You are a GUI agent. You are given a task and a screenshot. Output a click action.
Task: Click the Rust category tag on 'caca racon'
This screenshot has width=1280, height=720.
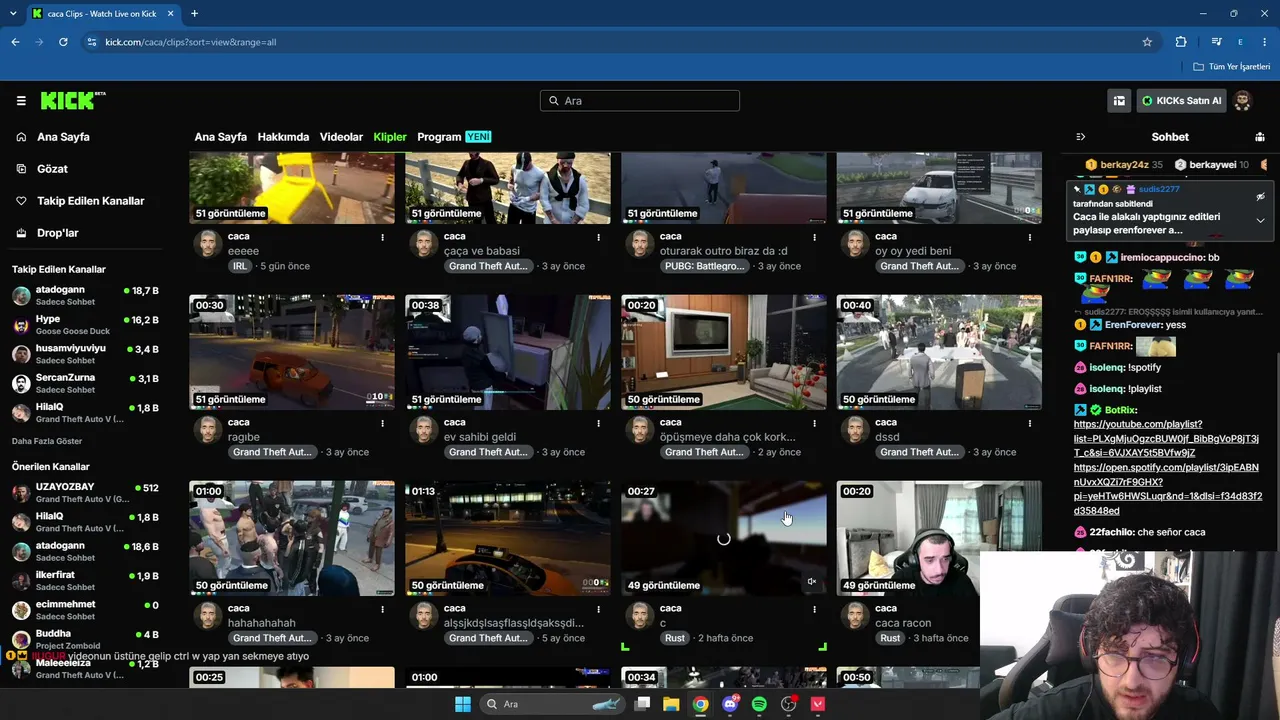point(890,638)
